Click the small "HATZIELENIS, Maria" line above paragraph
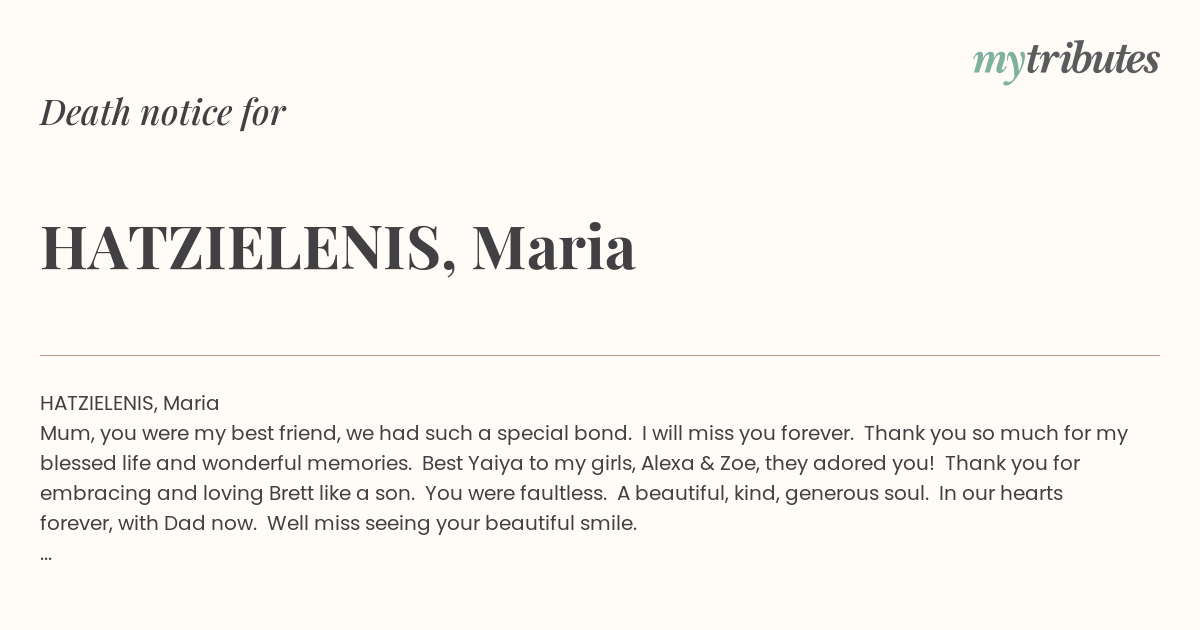Viewport: 1200px width, 630px height. click(x=130, y=403)
